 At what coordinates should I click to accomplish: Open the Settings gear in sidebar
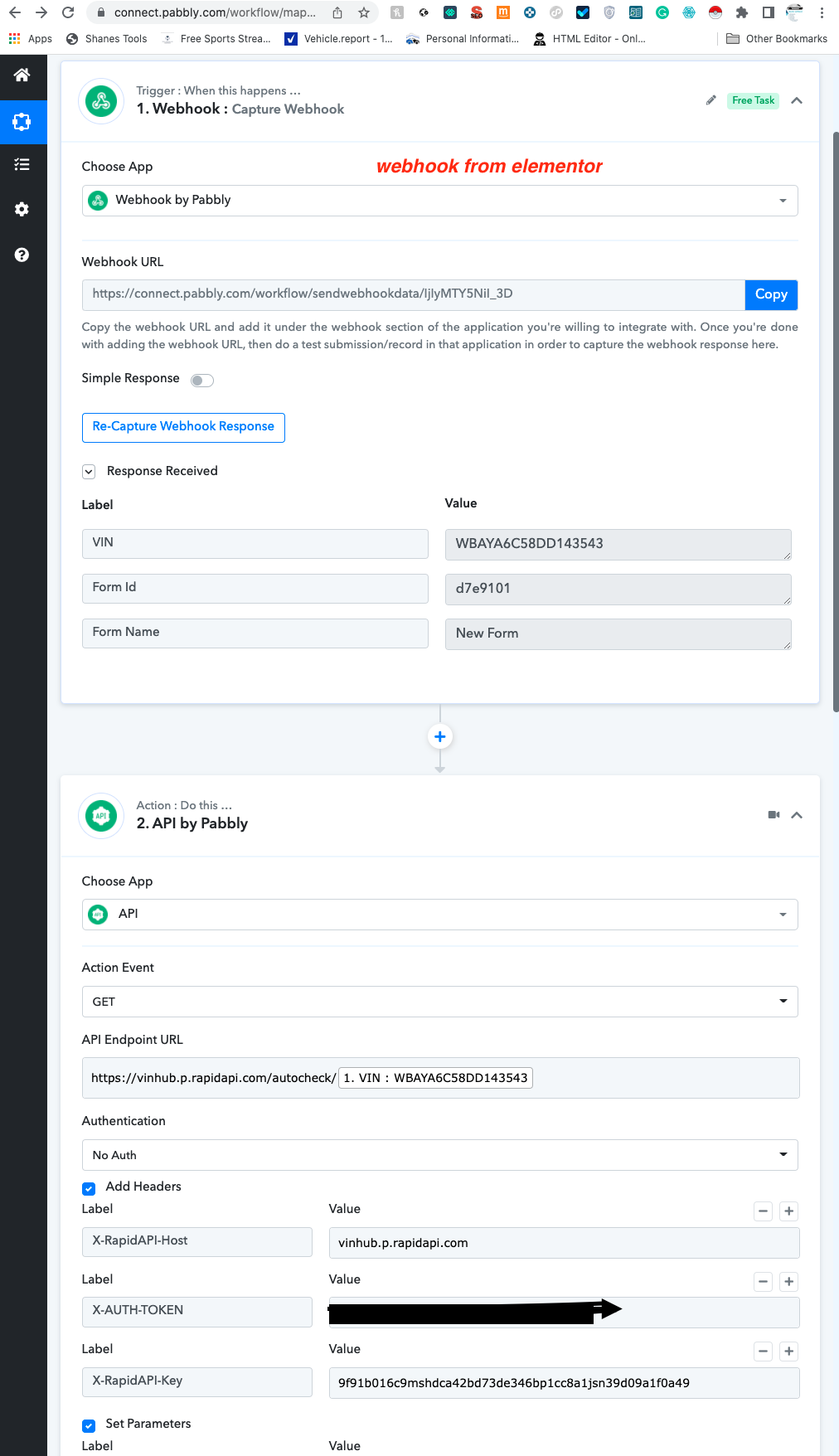22,210
